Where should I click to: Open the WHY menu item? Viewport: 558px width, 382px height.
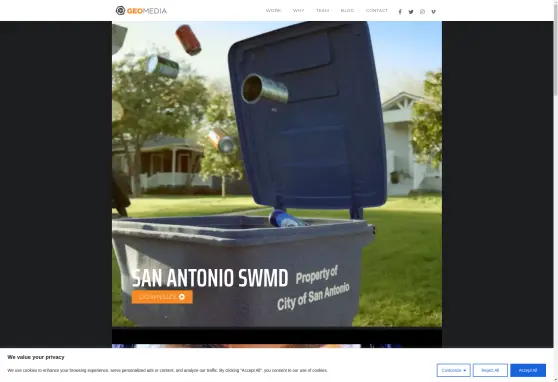298,11
